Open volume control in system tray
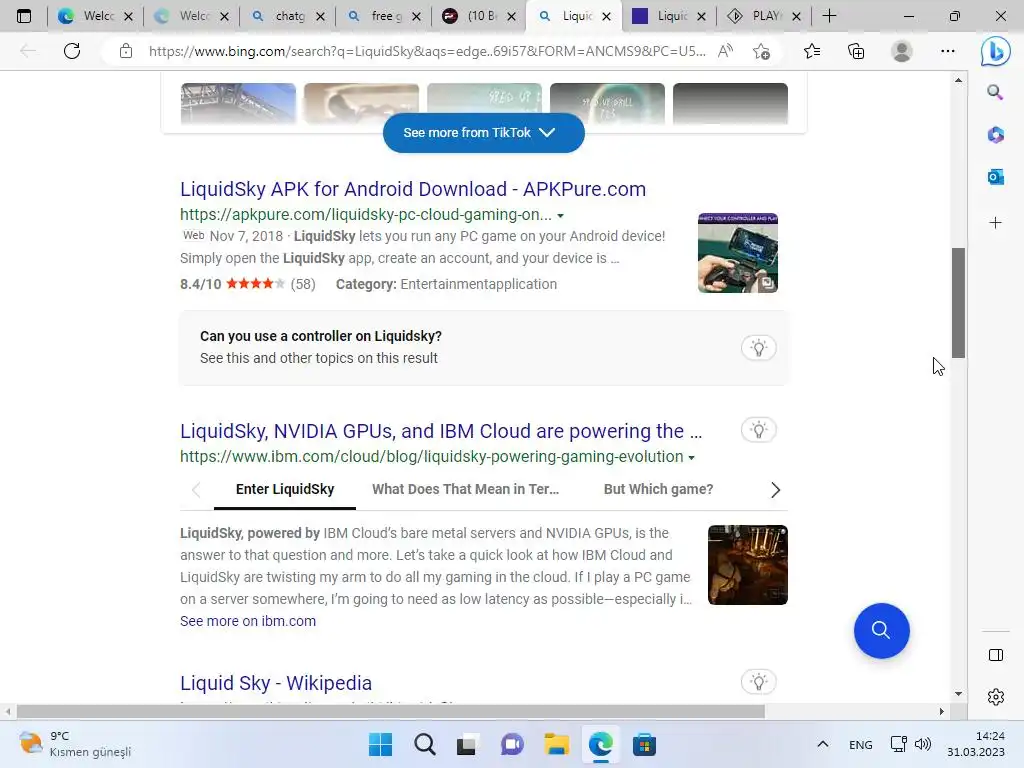 click(922, 744)
